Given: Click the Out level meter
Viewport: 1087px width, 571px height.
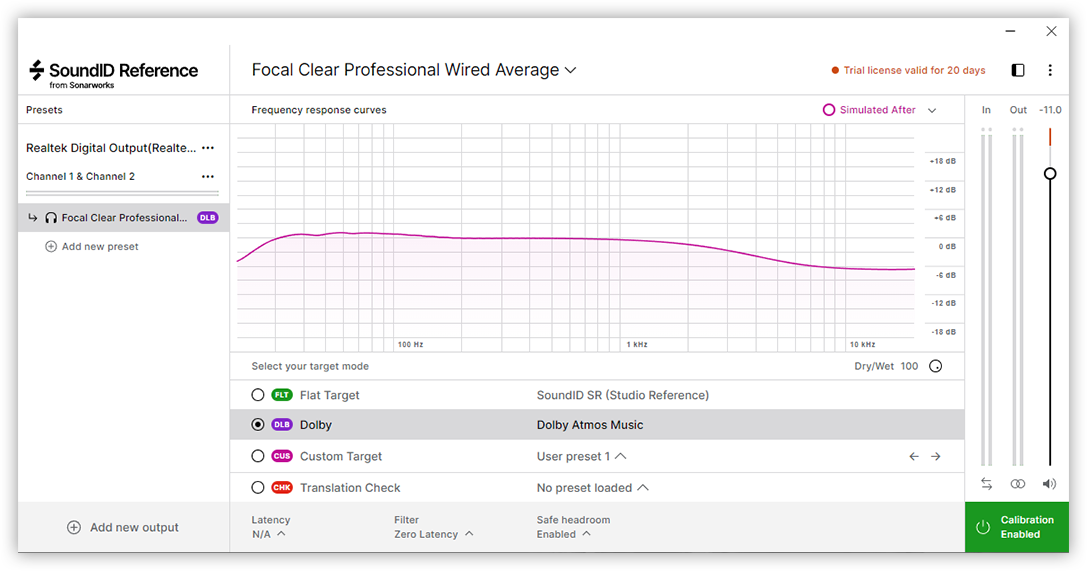Looking at the screenshot, I should 1018,297.
